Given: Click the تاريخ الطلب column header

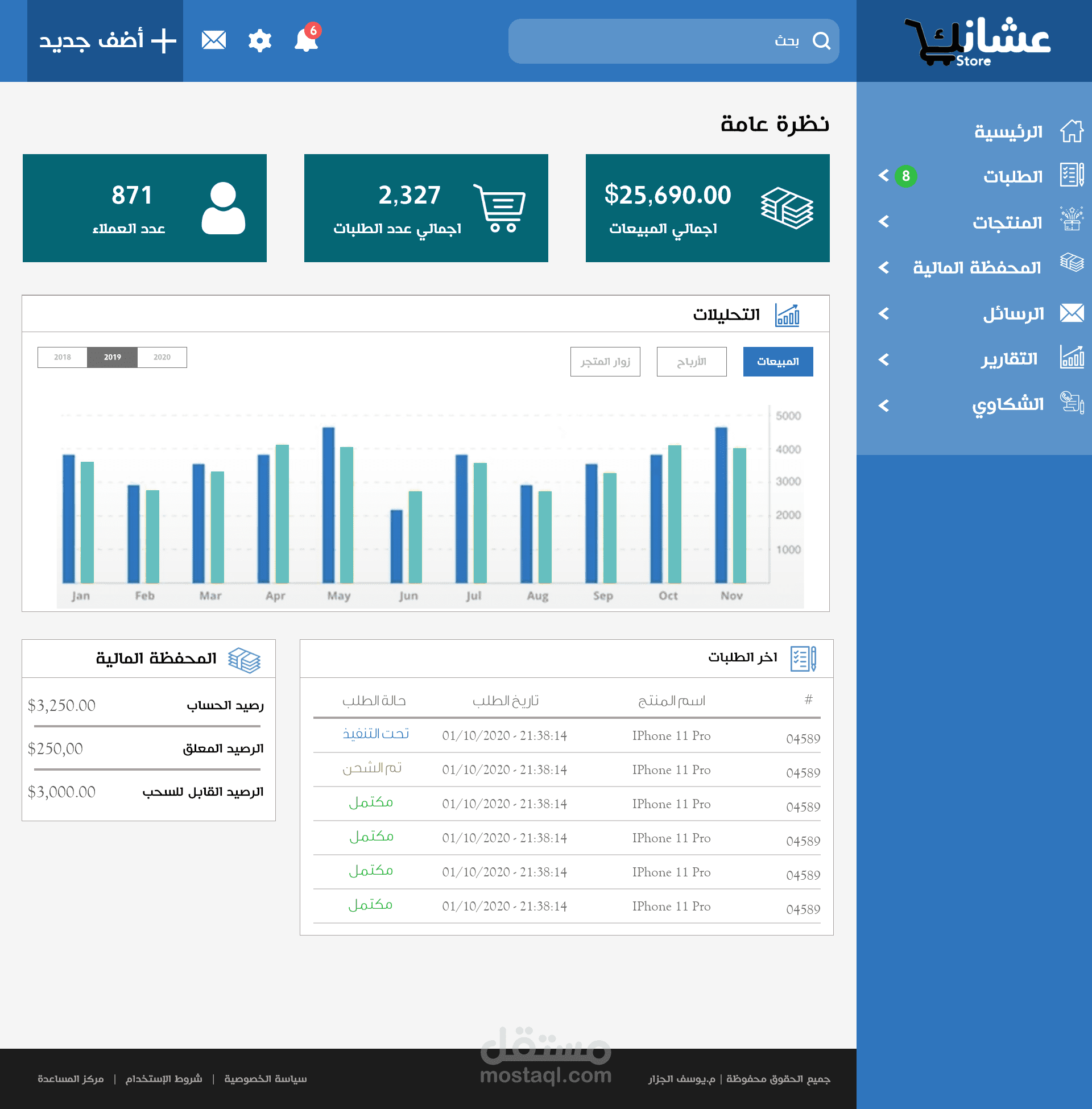Looking at the screenshot, I should 506,701.
